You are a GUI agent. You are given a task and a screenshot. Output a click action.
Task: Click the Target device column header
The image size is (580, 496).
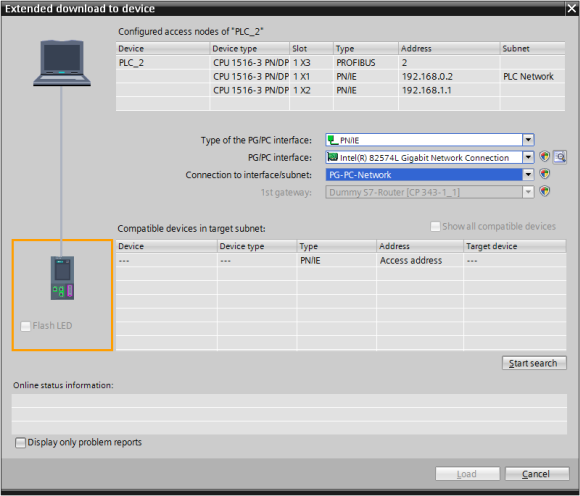tap(515, 246)
